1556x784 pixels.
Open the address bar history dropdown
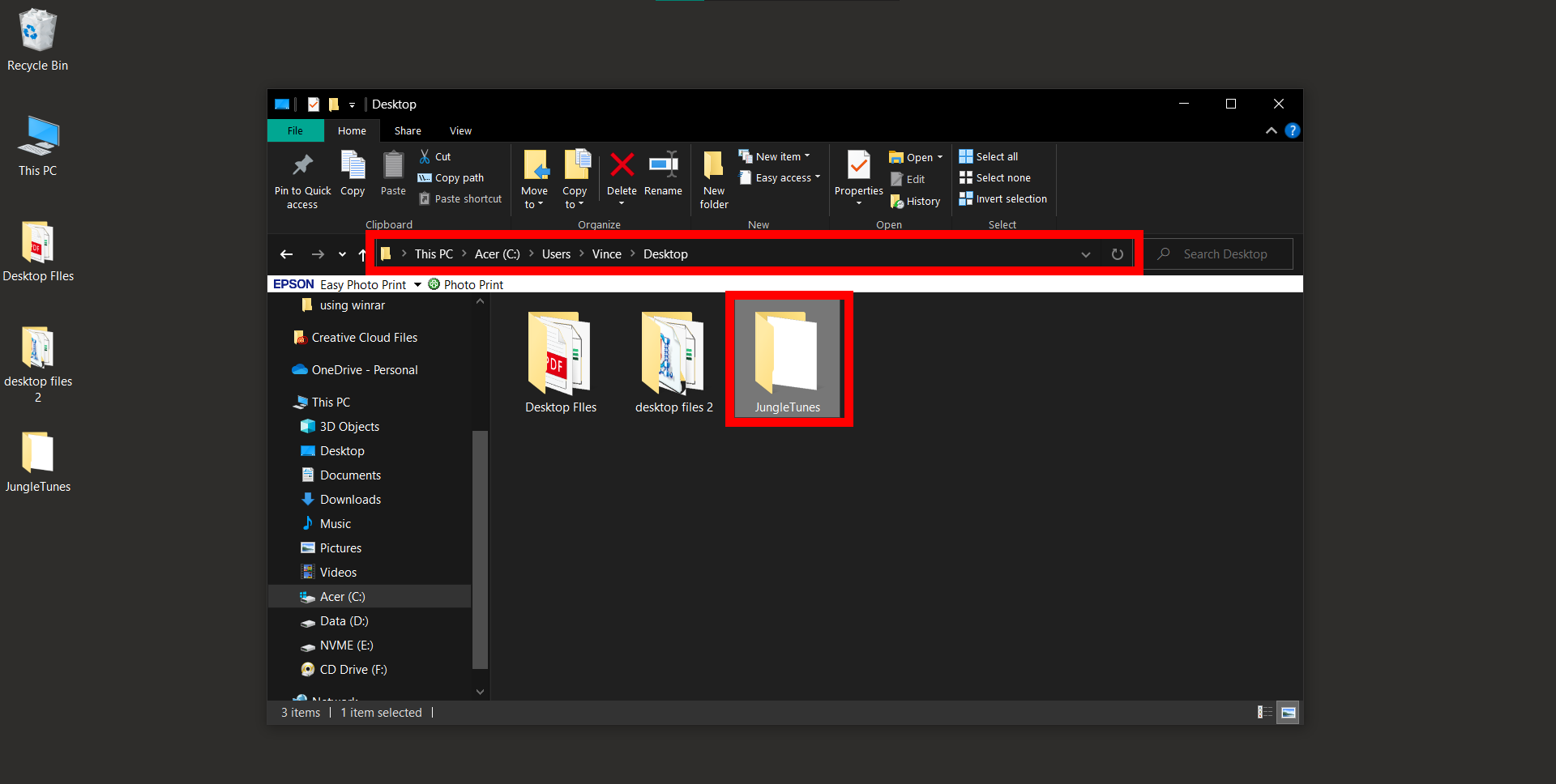pyautogui.click(x=1086, y=254)
